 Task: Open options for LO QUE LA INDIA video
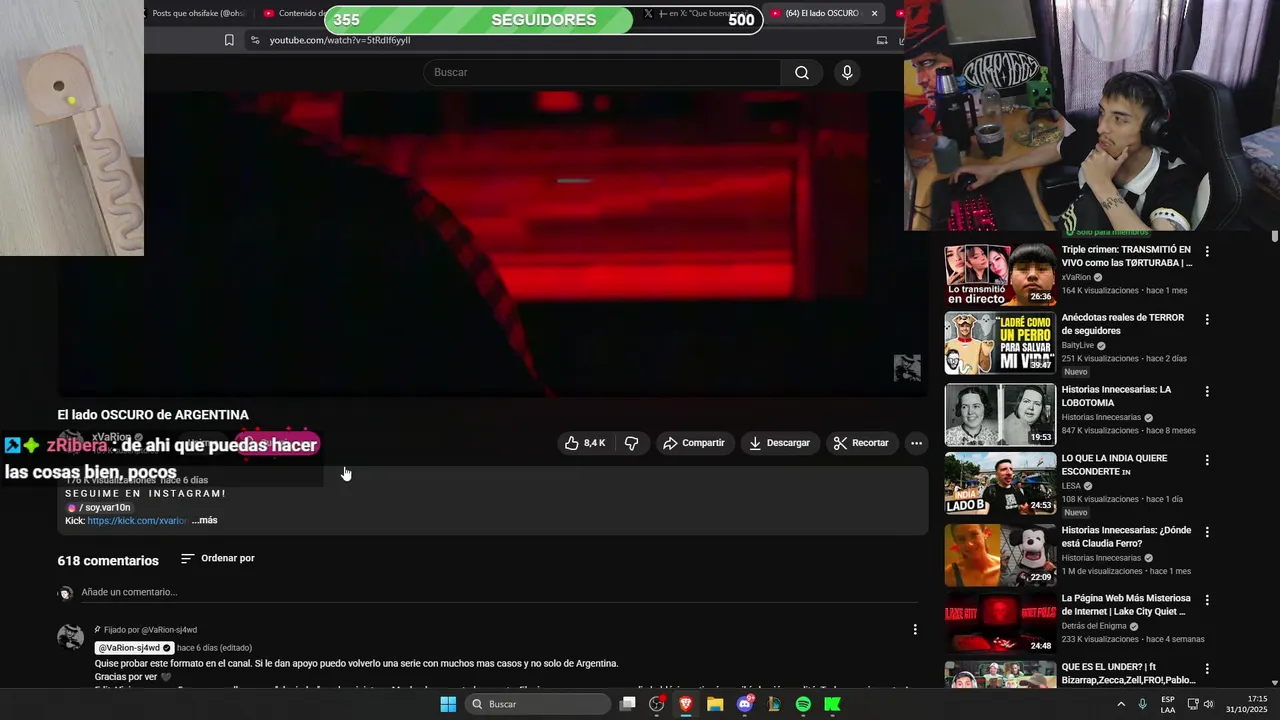(x=1207, y=460)
